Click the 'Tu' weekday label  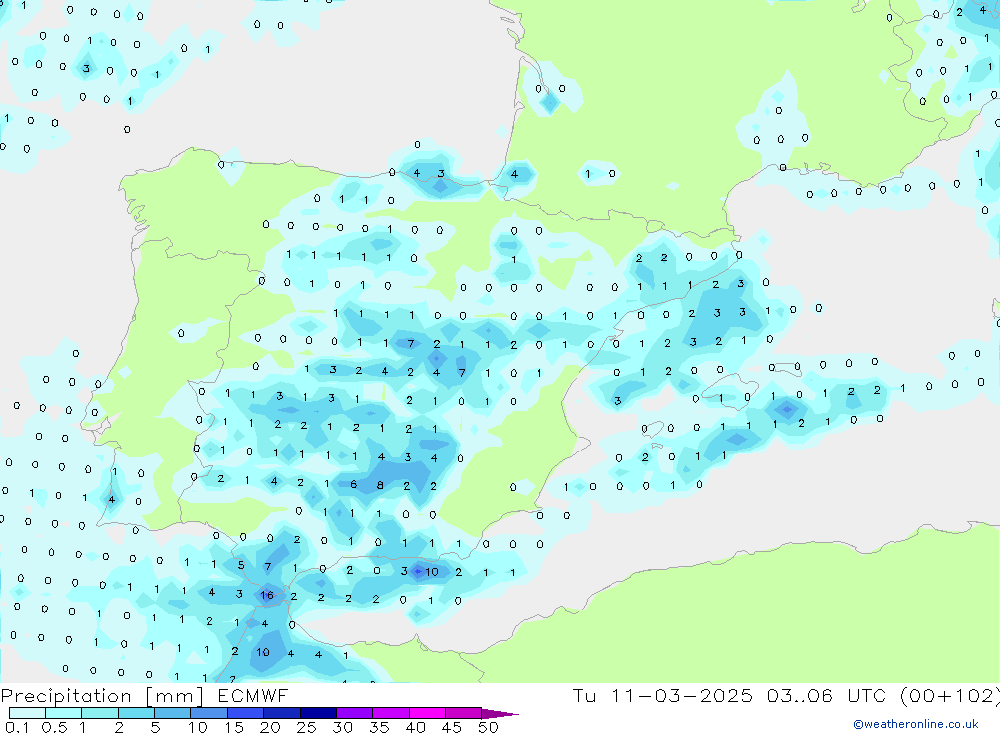(584, 695)
